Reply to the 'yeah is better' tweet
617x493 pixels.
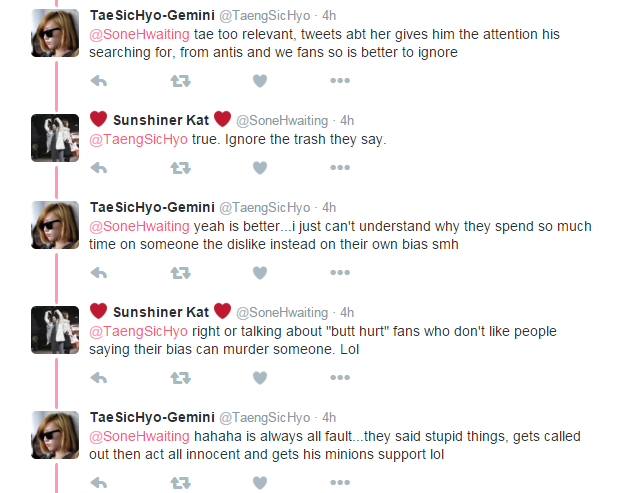click(x=99, y=273)
